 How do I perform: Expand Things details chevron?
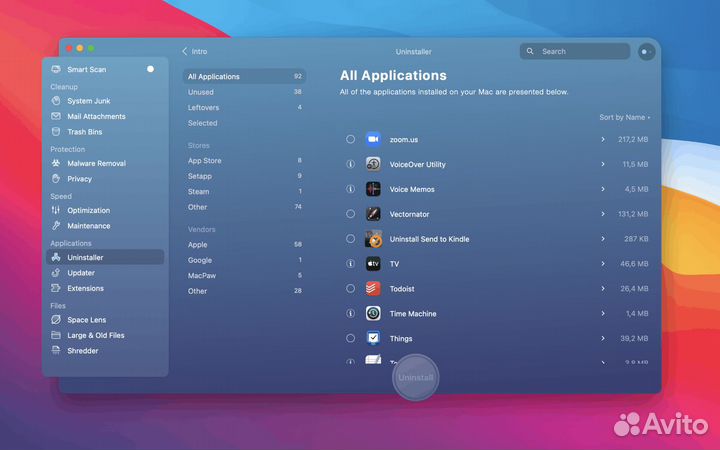click(603, 338)
